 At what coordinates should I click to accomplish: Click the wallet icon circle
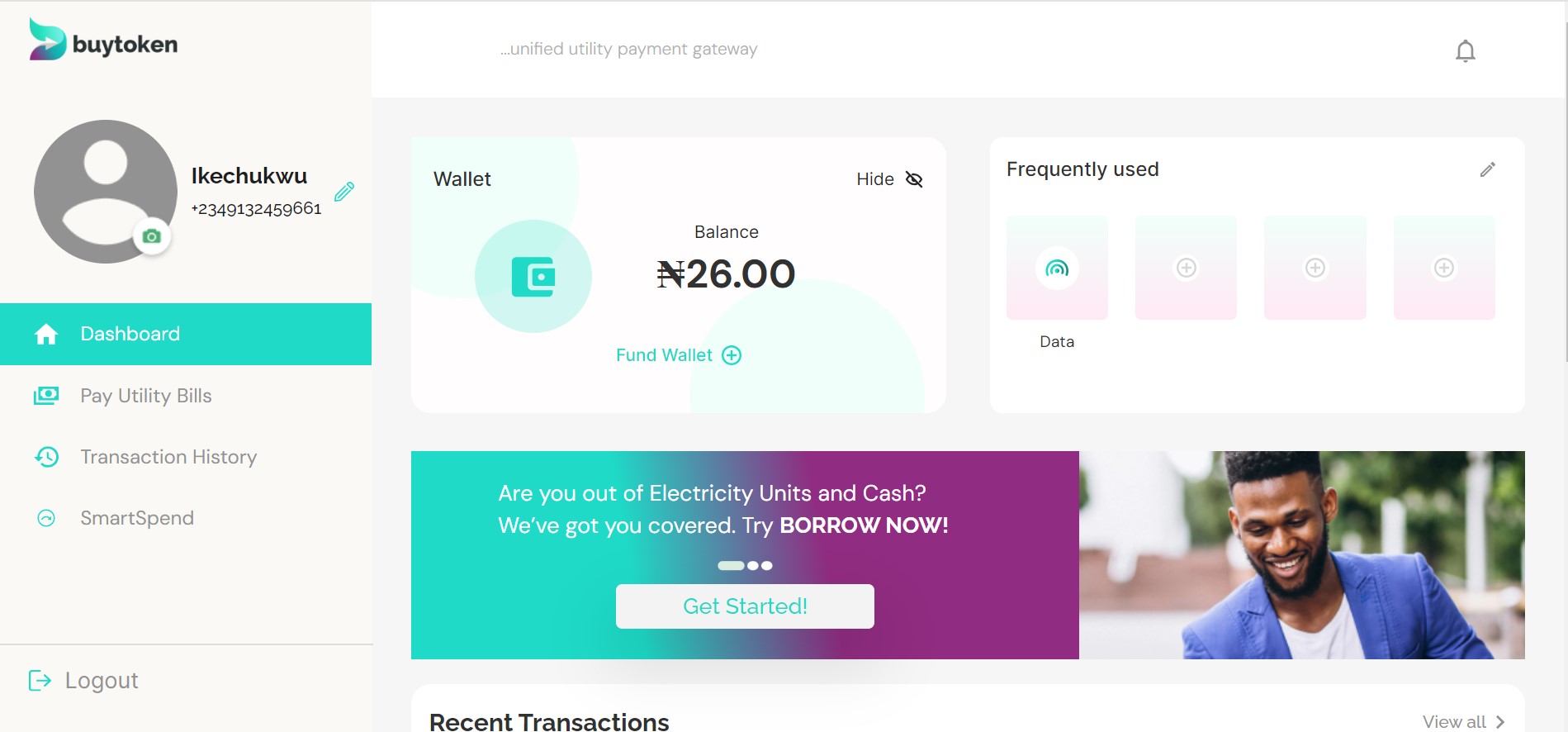[x=533, y=276]
